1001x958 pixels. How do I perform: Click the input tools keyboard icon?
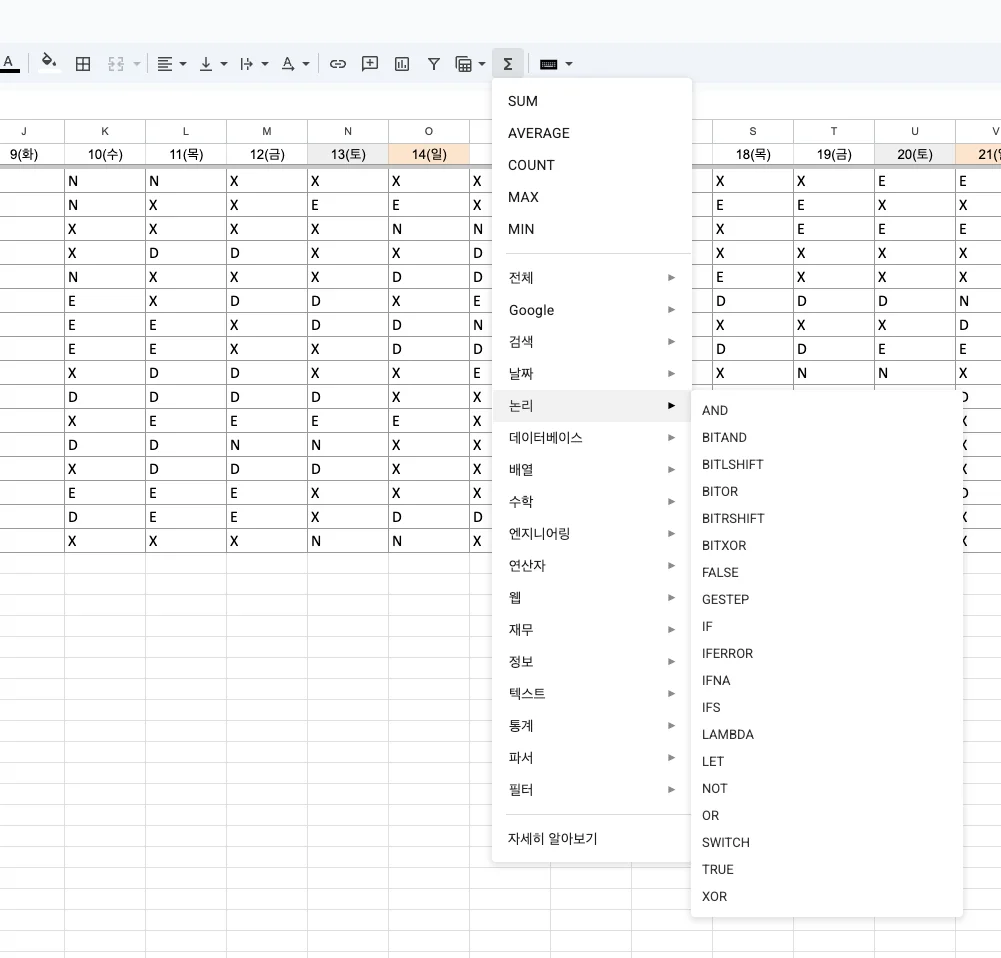click(548, 64)
